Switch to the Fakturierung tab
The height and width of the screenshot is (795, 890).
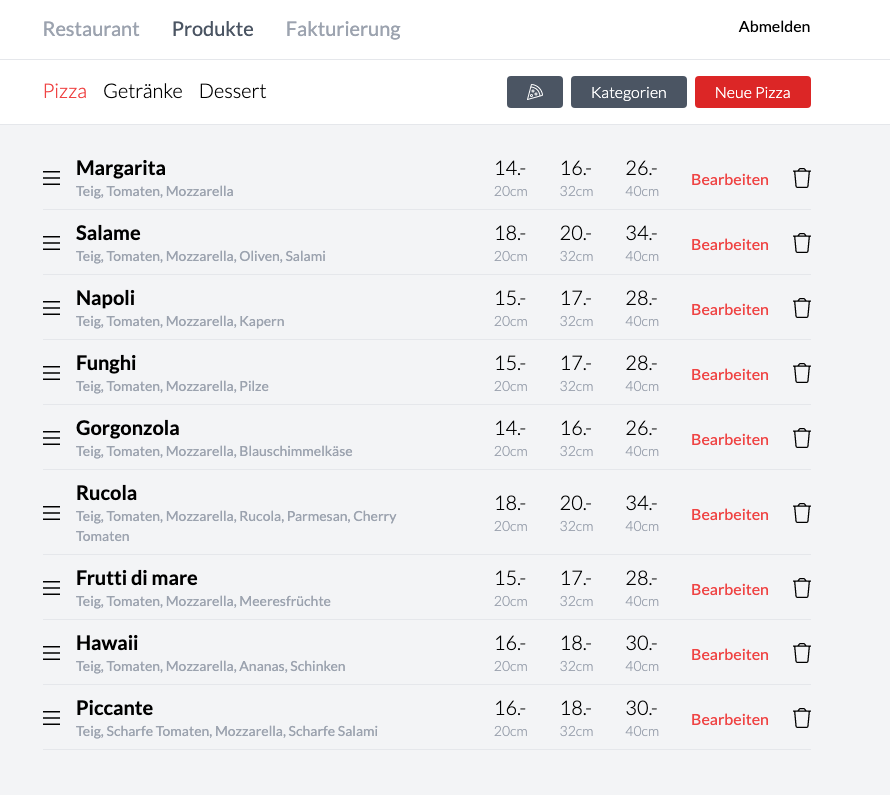343,29
